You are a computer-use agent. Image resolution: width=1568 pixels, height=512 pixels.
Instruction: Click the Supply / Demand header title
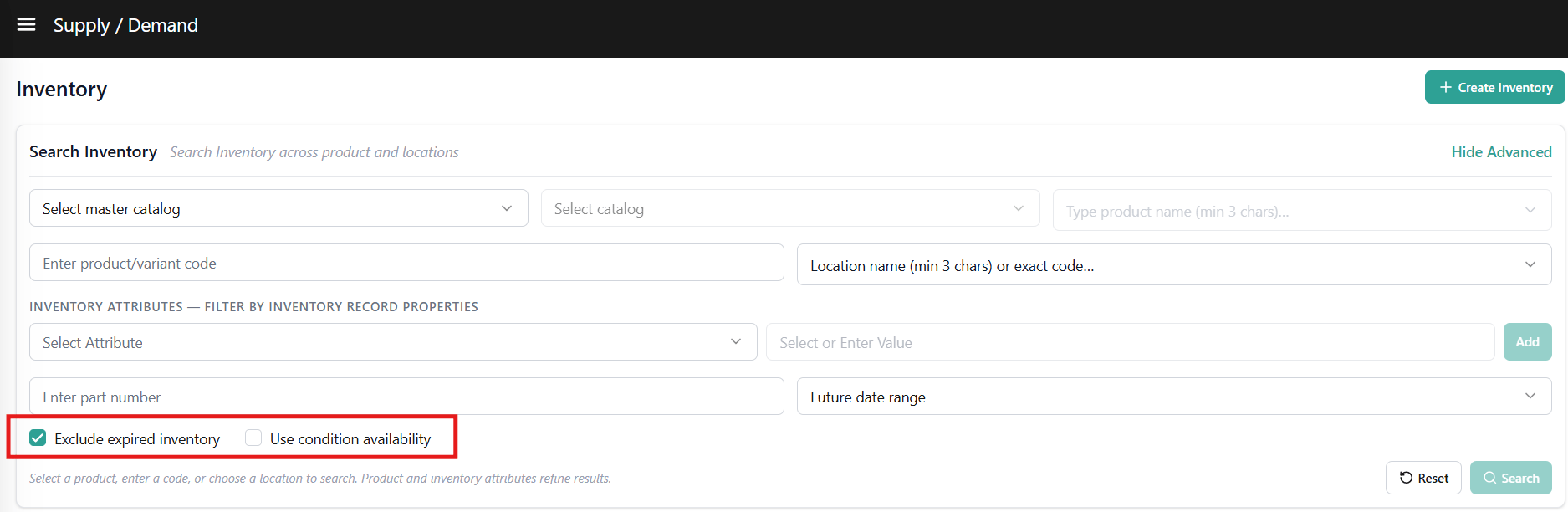[125, 25]
